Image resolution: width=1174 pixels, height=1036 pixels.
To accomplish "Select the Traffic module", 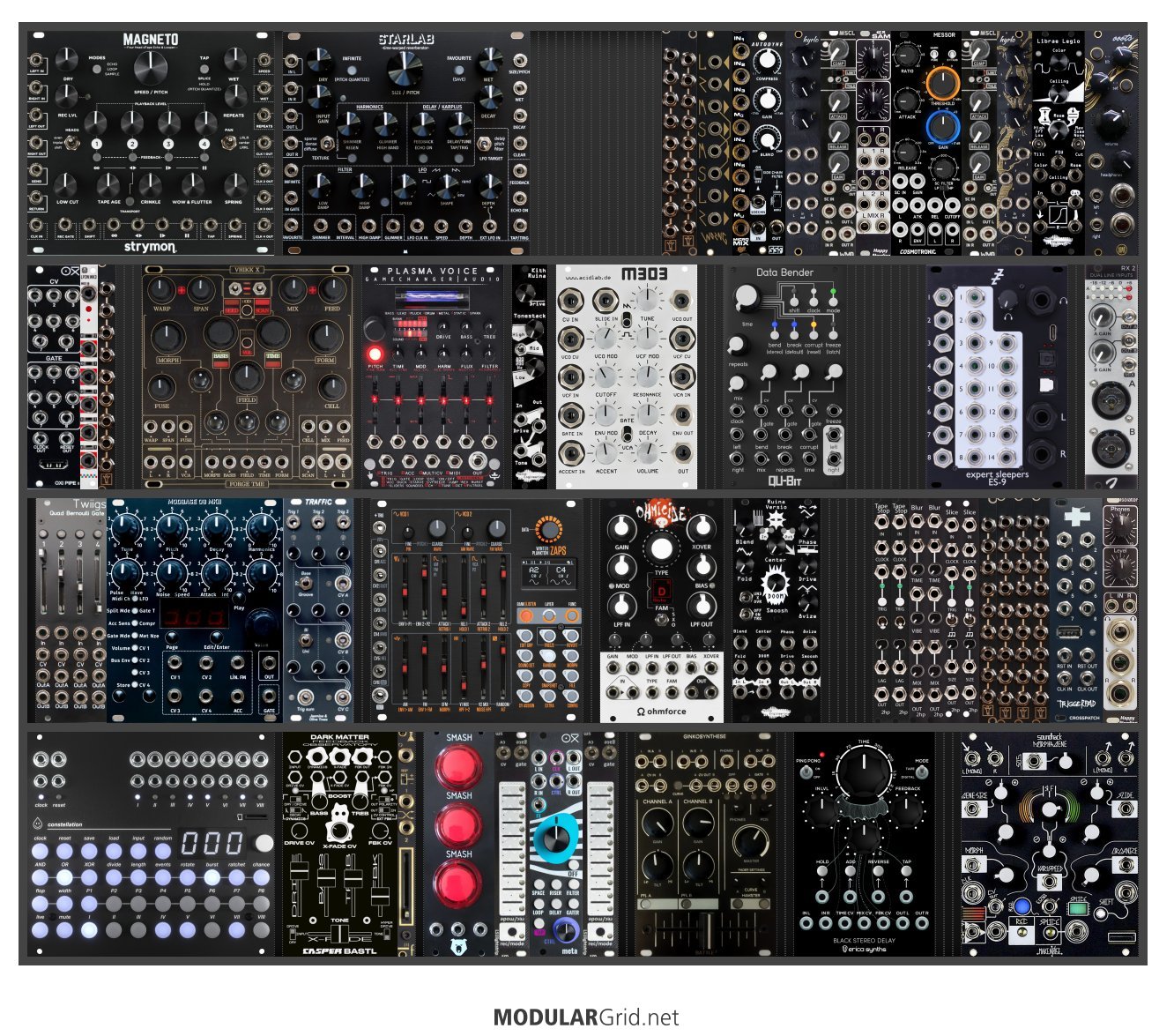I will point(318,609).
